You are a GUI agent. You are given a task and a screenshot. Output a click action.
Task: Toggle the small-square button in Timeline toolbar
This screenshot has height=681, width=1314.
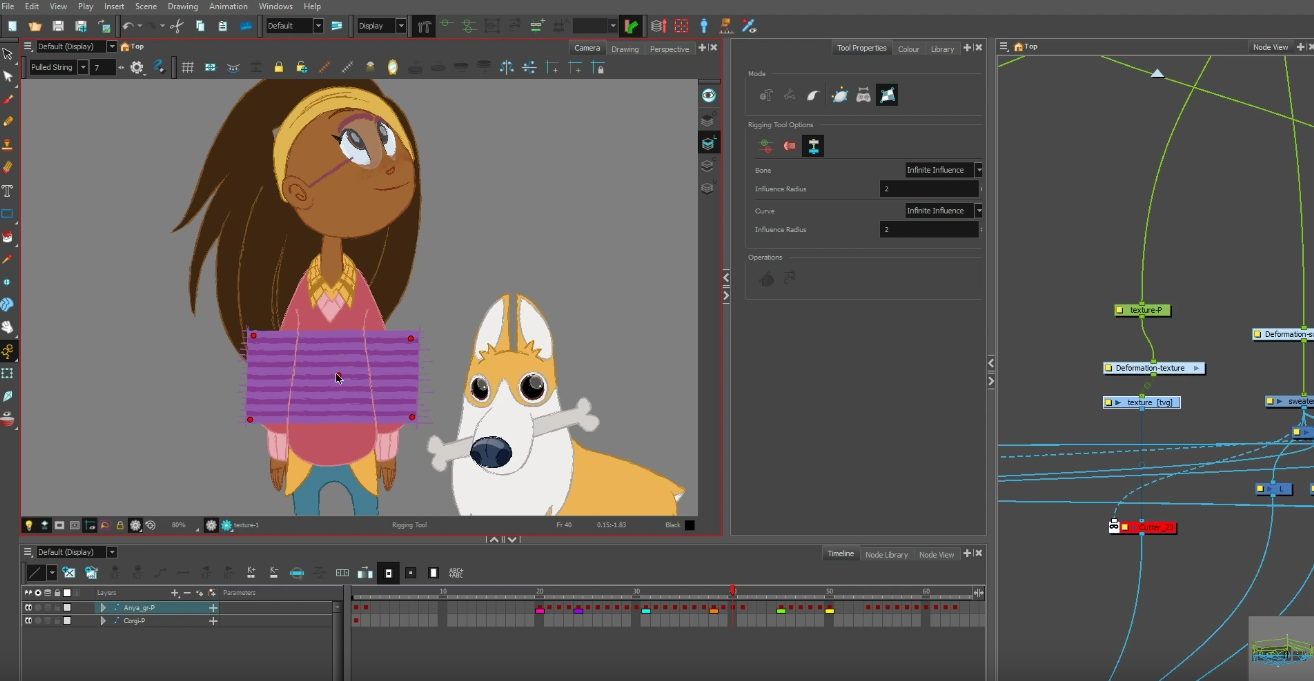pos(411,573)
